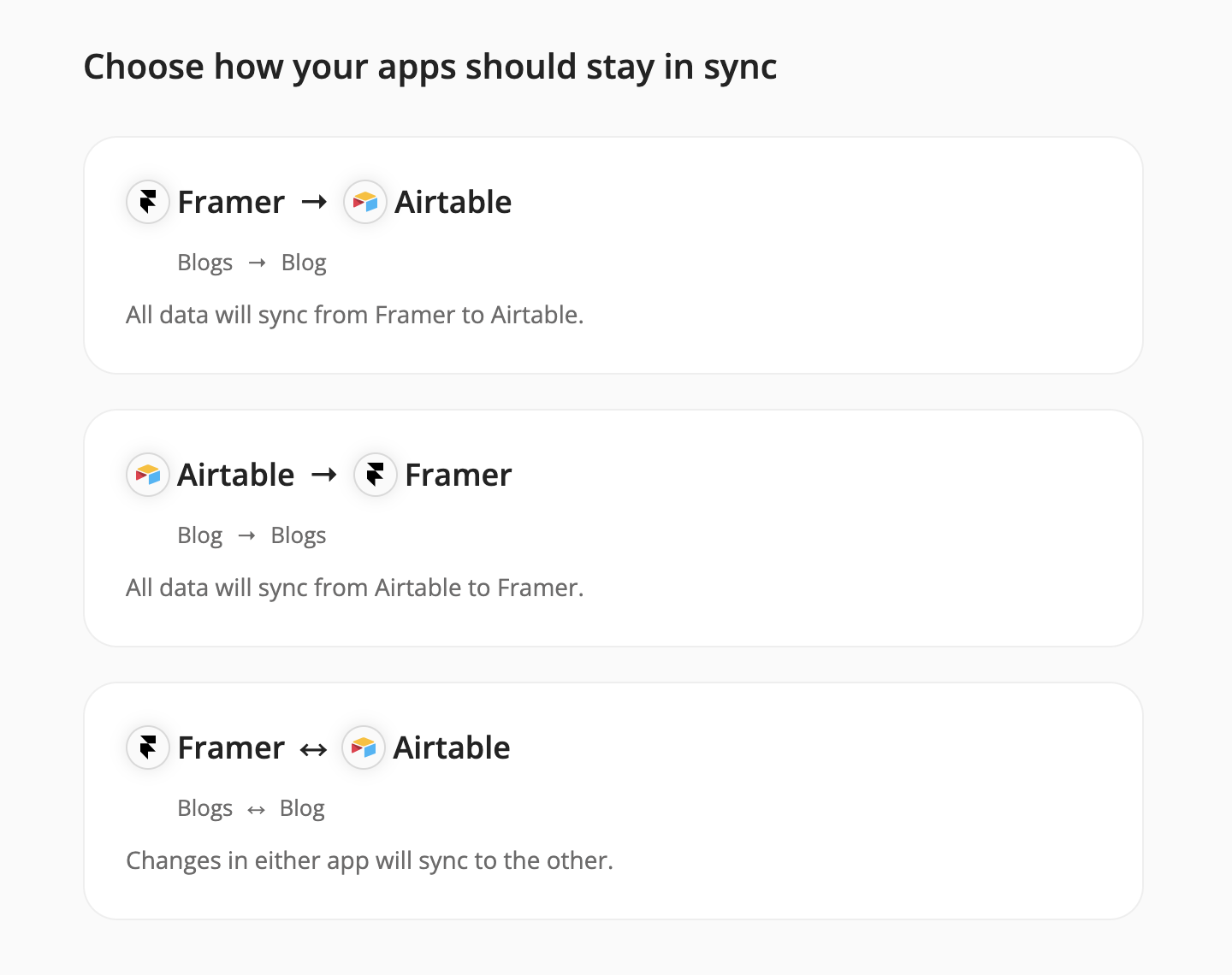Select "All data will sync from Airtable to Framer"
The width and height of the screenshot is (1232, 975).
tap(355, 588)
